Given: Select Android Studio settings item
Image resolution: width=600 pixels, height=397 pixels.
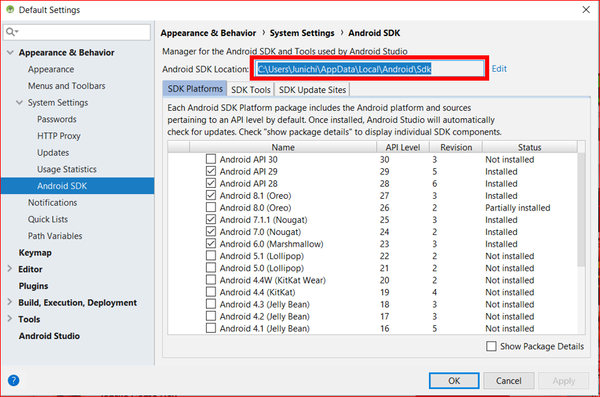Looking at the screenshot, I should click(x=49, y=336).
